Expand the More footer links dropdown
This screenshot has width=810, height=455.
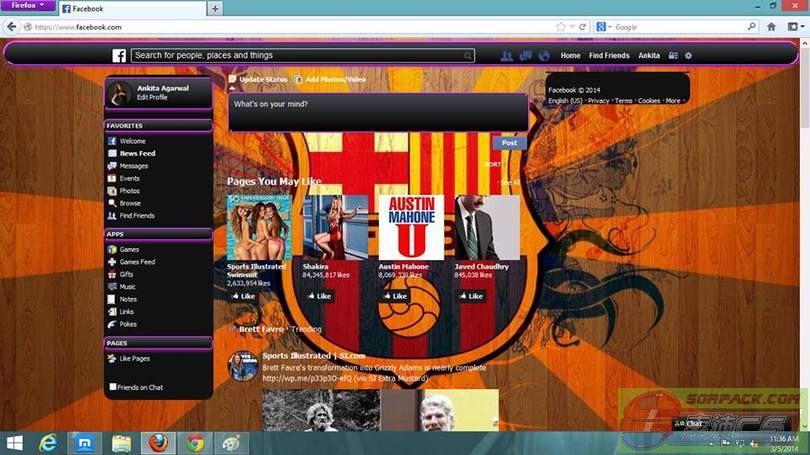[x=674, y=101]
